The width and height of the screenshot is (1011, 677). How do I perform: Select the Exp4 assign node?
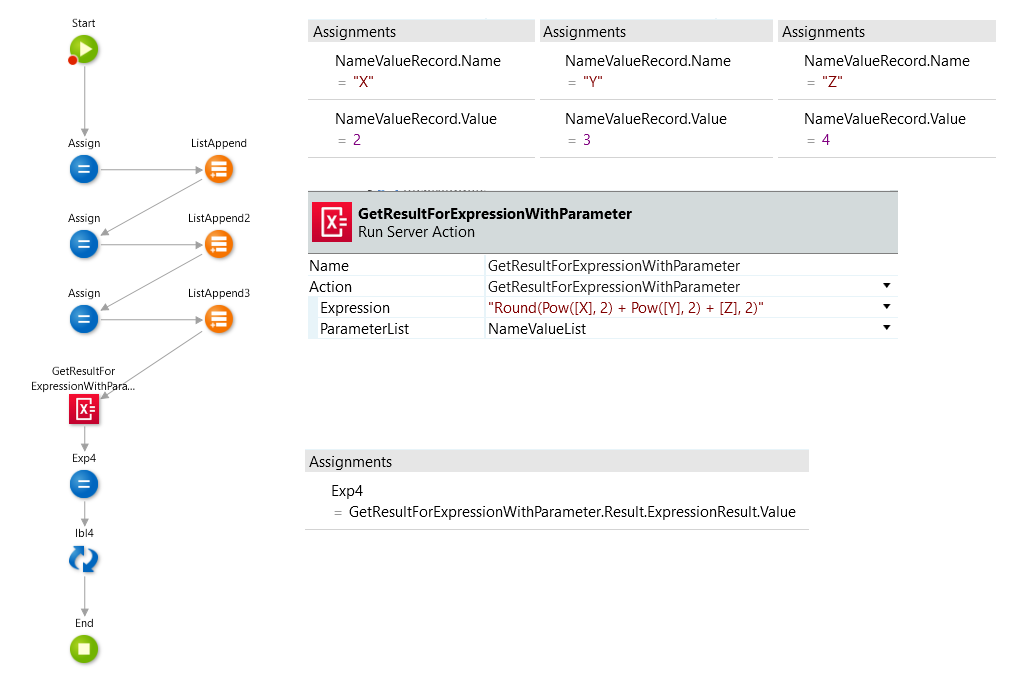pyautogui.click(x=84, y=484)
